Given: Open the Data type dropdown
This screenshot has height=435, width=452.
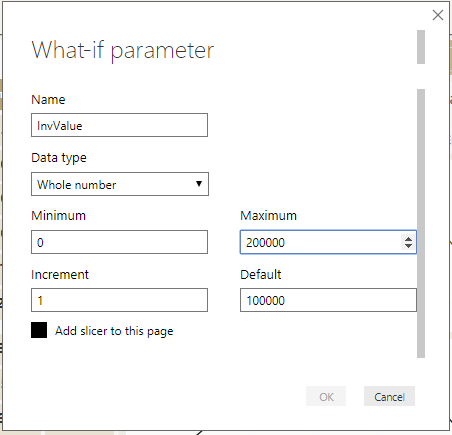Looking at the screenshot, I should click(x=120, y=184).
